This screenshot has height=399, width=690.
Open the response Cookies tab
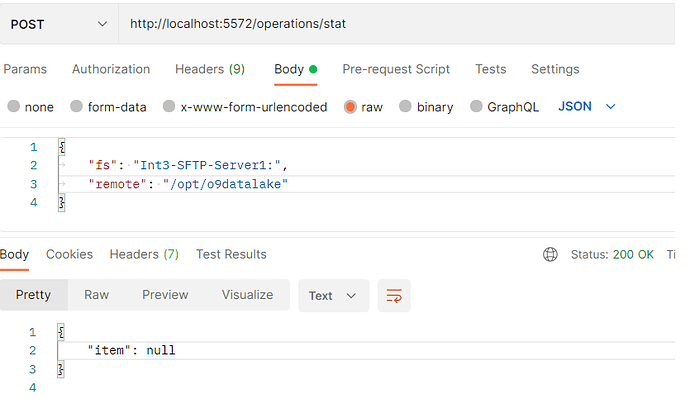click(70, 254)
